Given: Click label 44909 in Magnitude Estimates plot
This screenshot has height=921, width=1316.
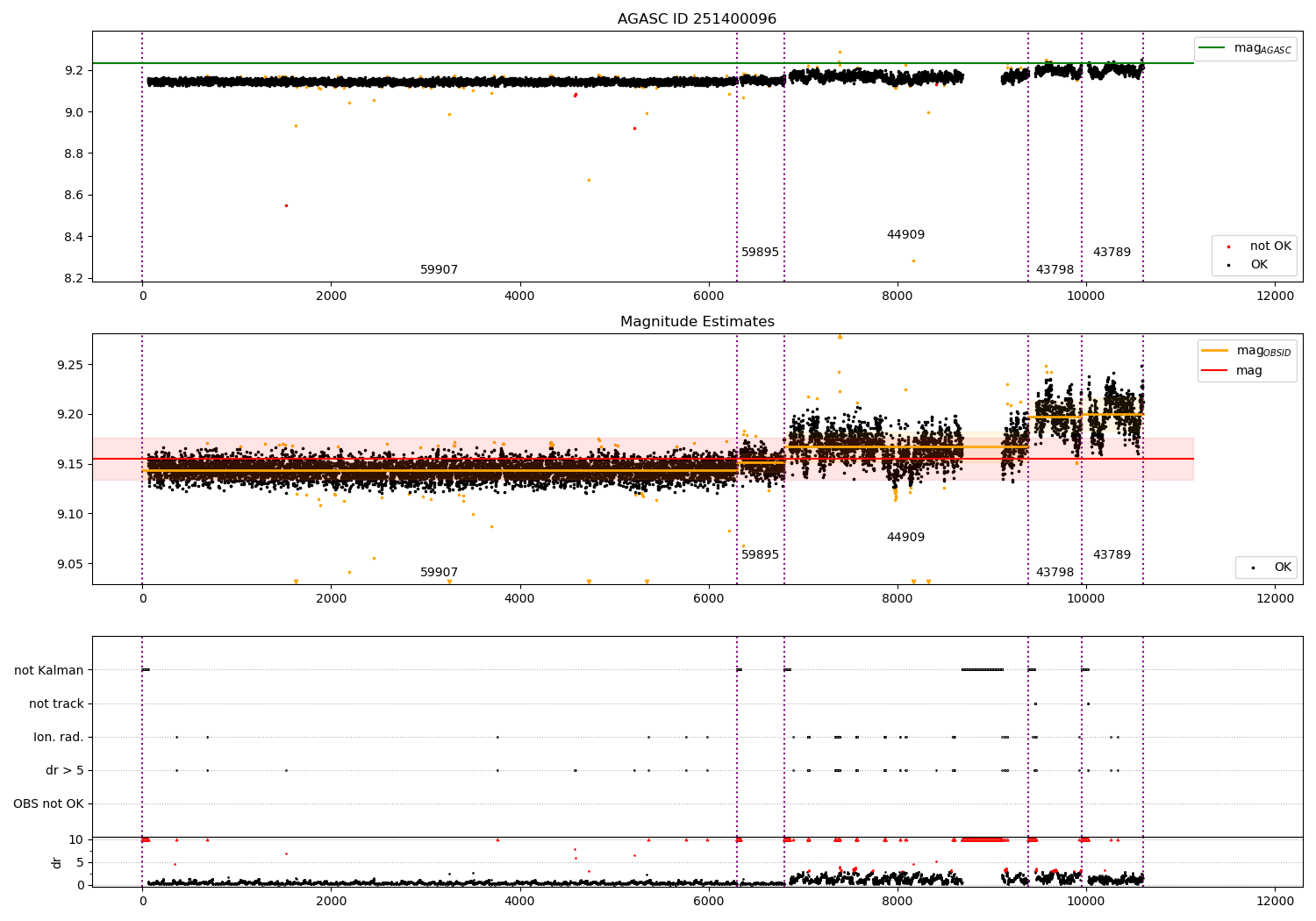Looking at the screenshot, I should pos(905,538).
